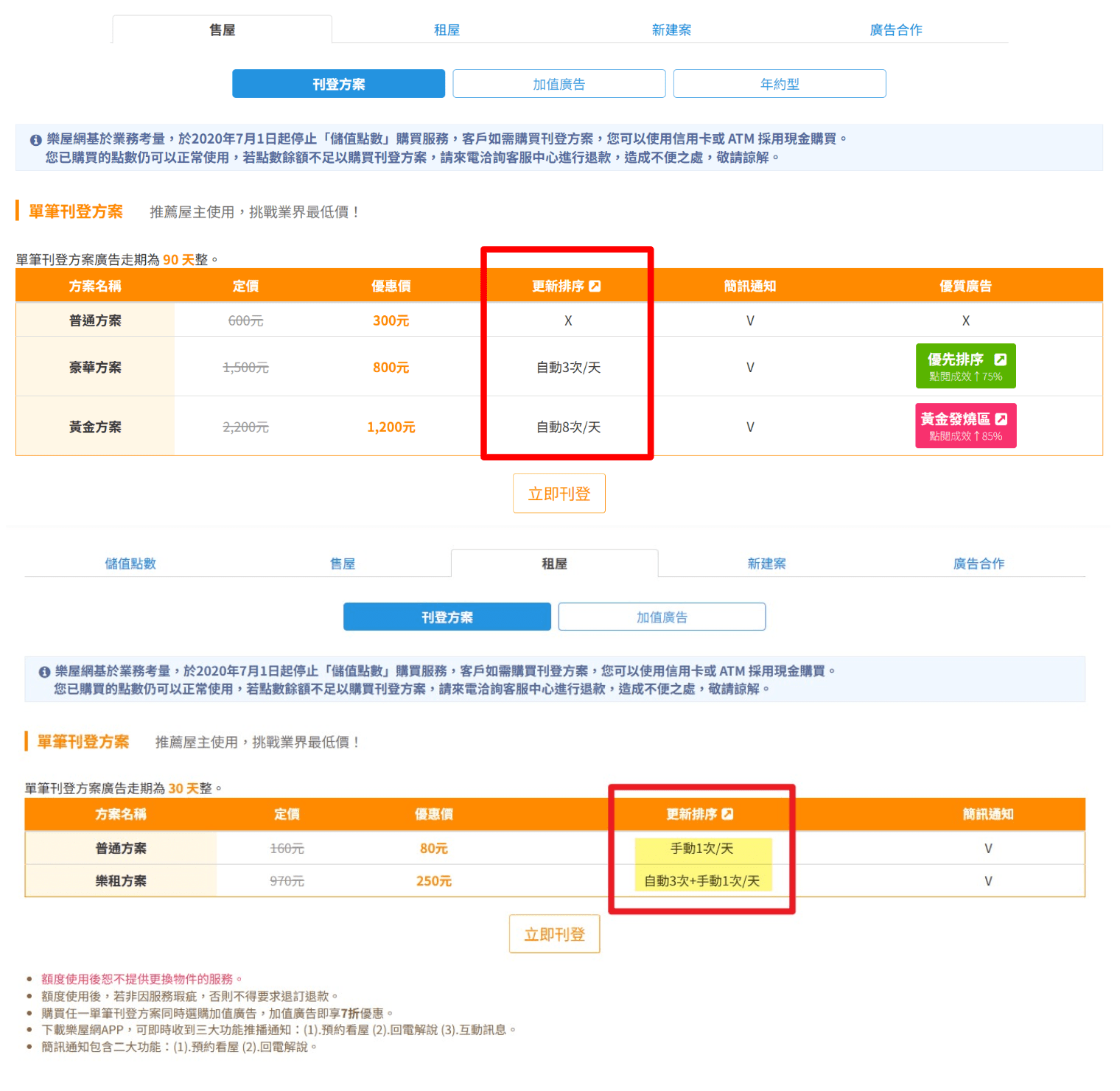The height and width of the screenshot is (1091, 1120).
Task: Select lower 刊登方案 blue button
Action: pyautogui.click(x=447, y=617)
